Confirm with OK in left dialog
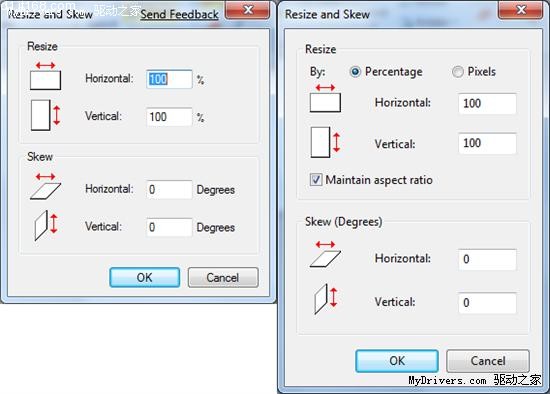 pos(145,278)
